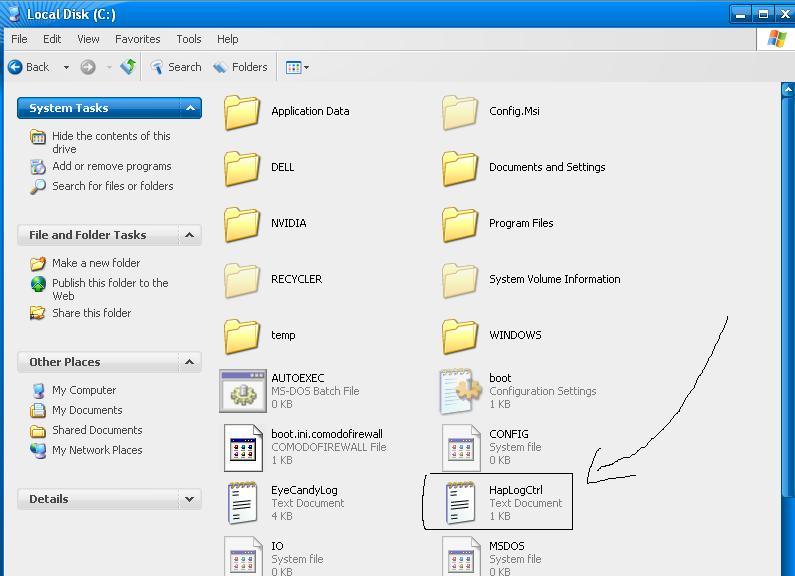Click Add or remove programs
Screen dimensions: 795x576
112,166
